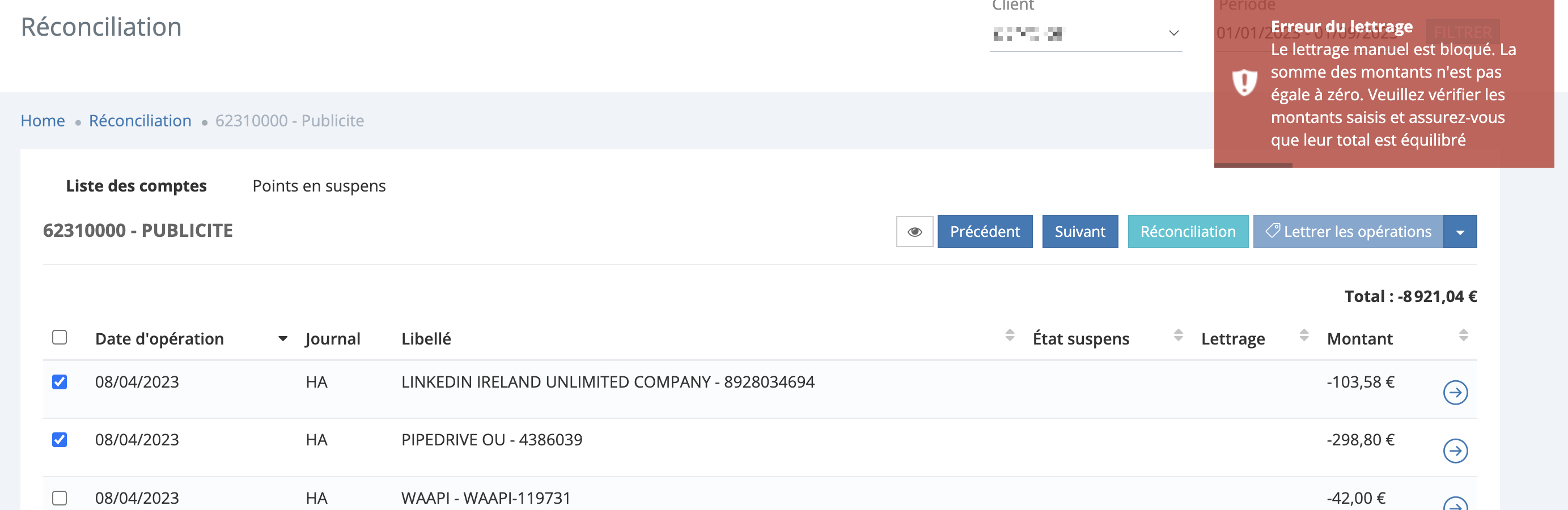Image resolution: width=1568 pixels, height=510 pixels.
Task: Click the 62310000 - PUBLICITE heading
Action: 138,231
